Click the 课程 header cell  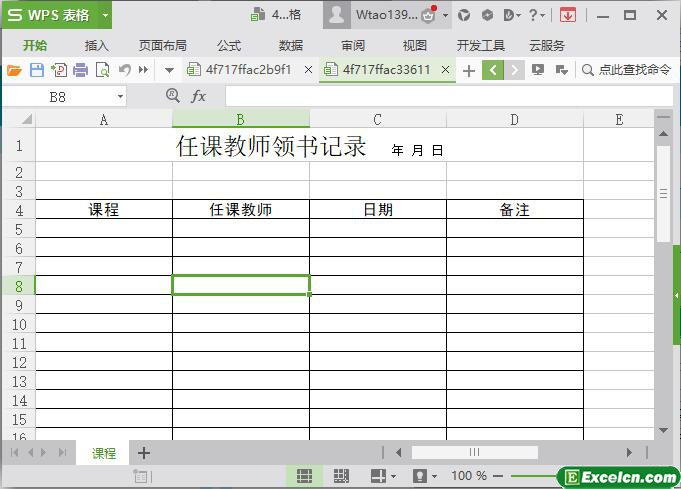point(104,209)
